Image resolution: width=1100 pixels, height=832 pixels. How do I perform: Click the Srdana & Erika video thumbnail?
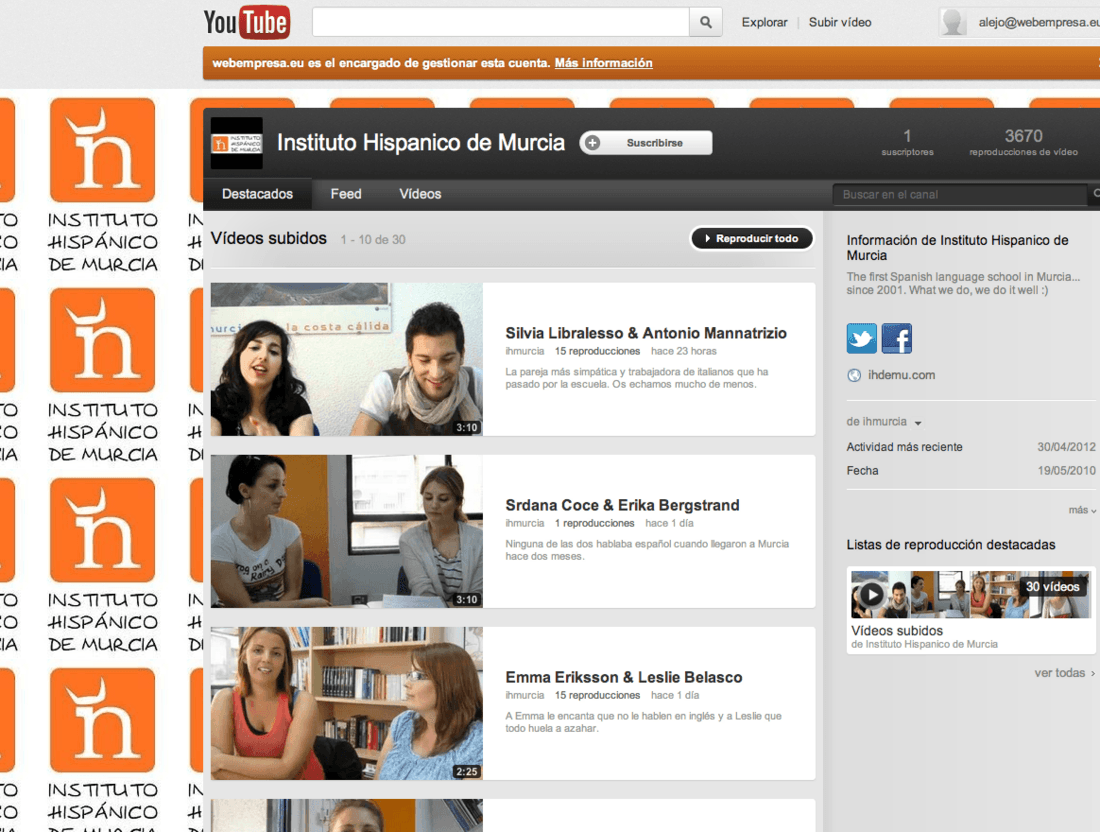point(347,531)
